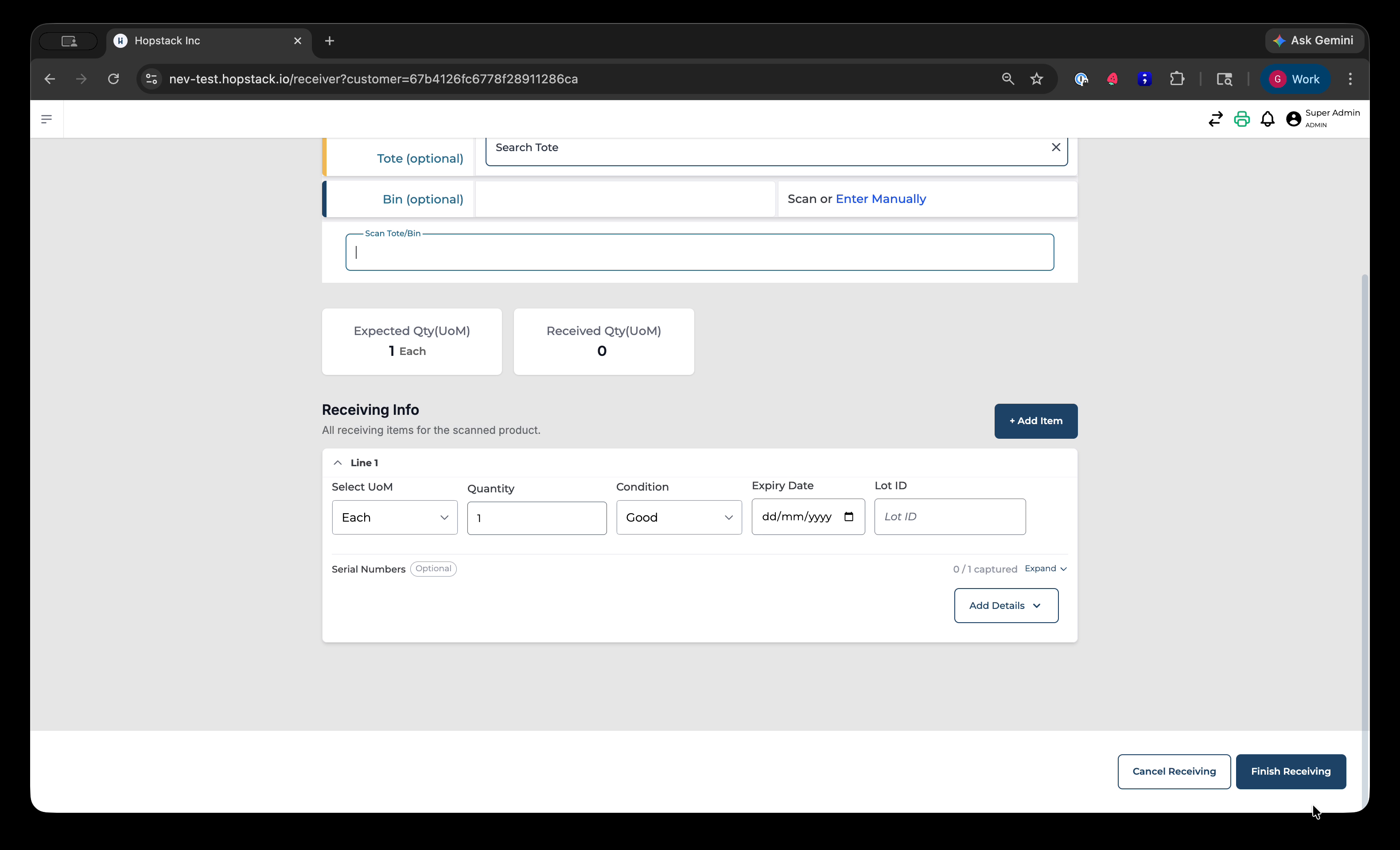The height and width of the screenshot is (850, 1400).
Task: Open the red strawberry extension icon
Action: 1112,79
